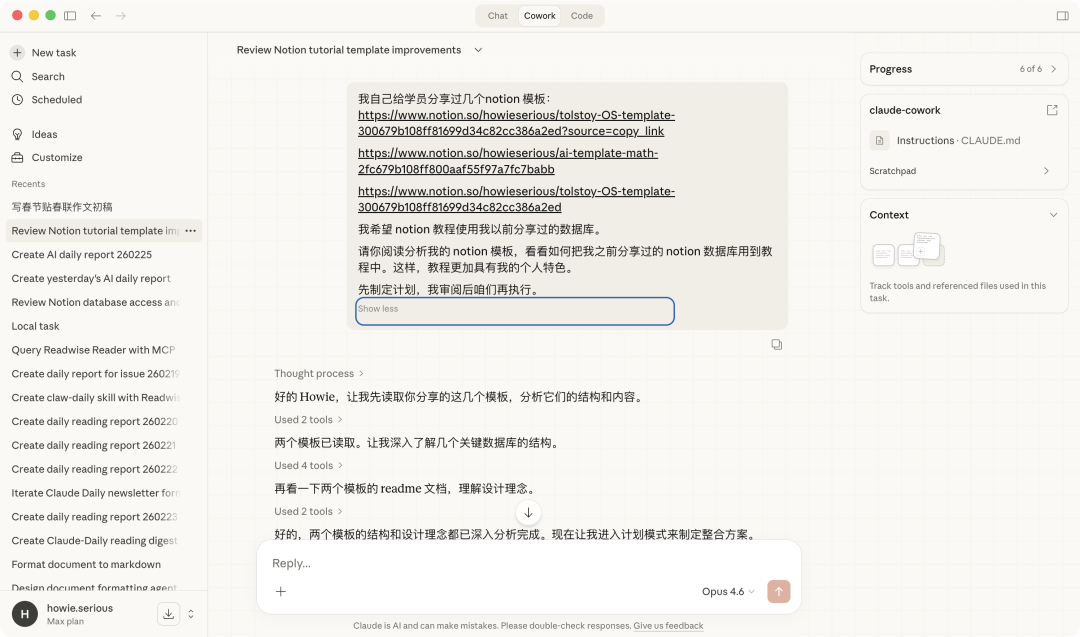Toggle the left sidebar panel icon

point(70,16)
